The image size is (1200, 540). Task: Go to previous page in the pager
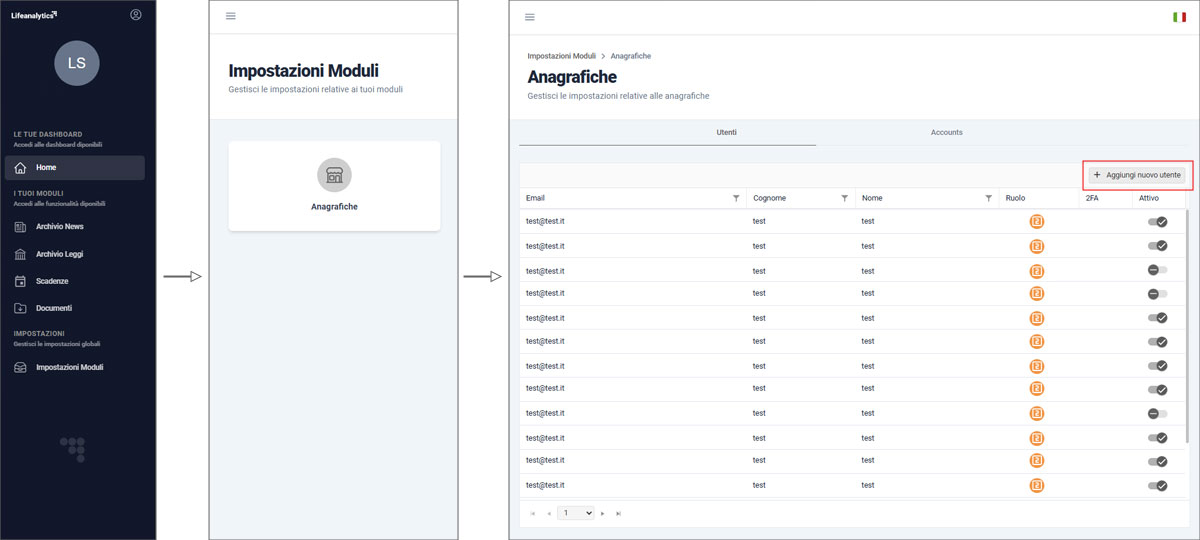coord(547,513)
